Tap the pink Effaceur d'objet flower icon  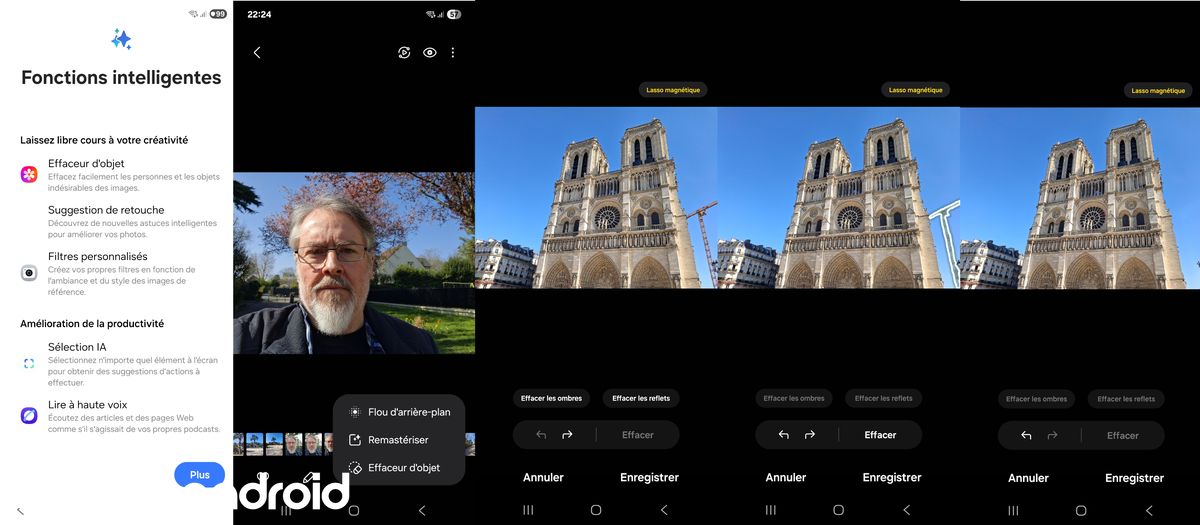click(x=29, y=175)
